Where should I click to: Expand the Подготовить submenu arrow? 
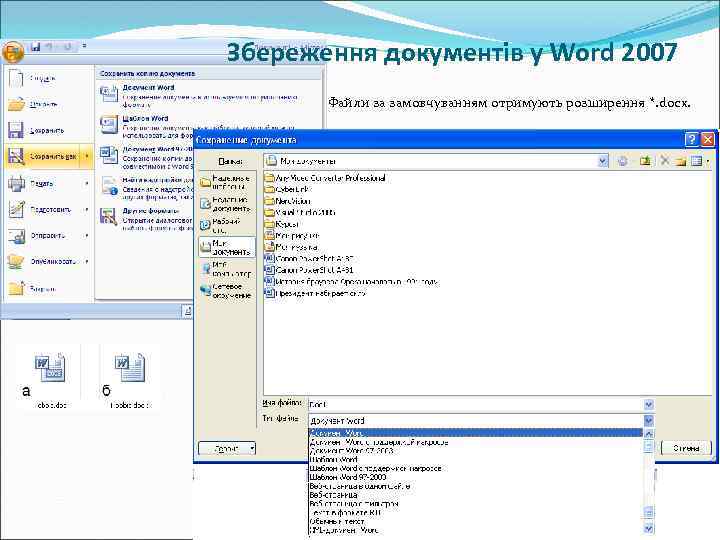[x=87, y=209]
